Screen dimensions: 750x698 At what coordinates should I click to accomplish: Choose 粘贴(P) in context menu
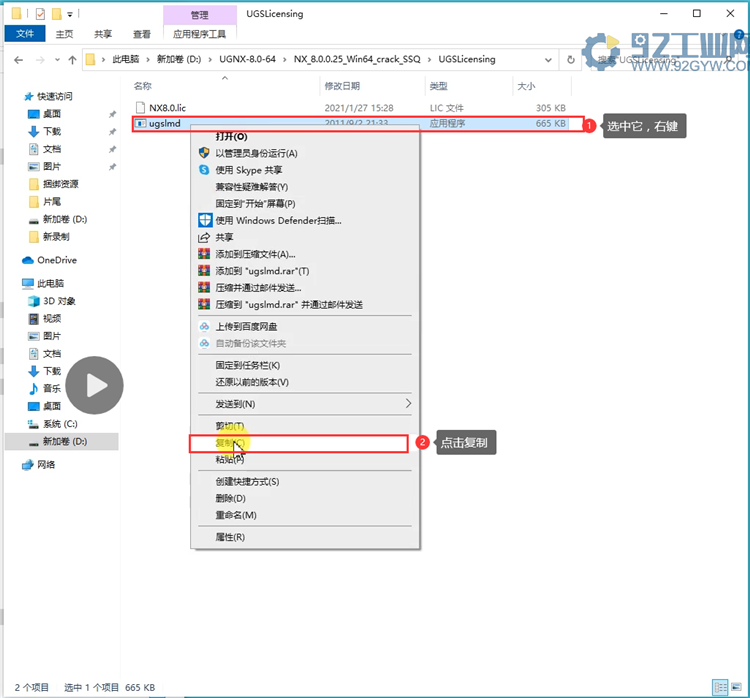305,459
